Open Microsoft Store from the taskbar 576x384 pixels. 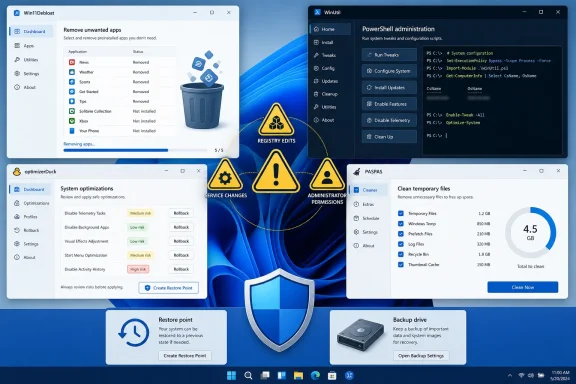pyautogui.click(x=332, y=376)
